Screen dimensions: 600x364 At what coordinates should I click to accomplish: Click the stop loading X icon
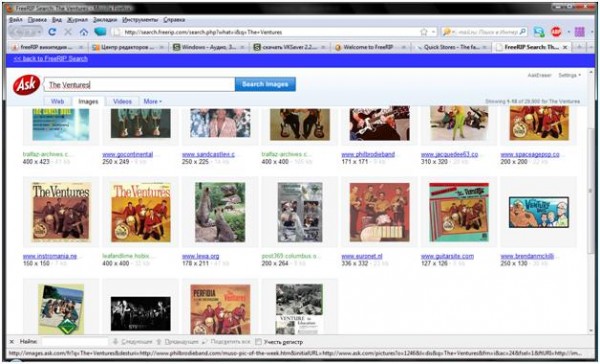pos(68,32)
